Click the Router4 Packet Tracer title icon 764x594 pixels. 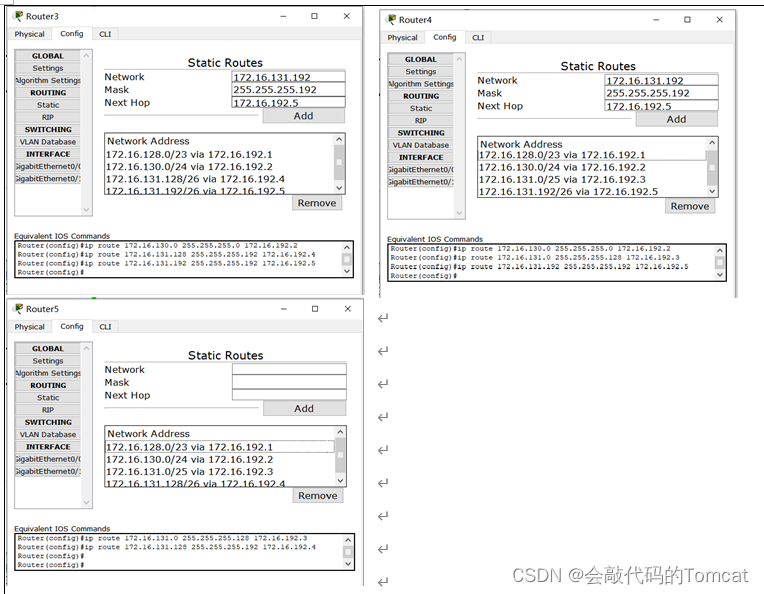(391, 19)
